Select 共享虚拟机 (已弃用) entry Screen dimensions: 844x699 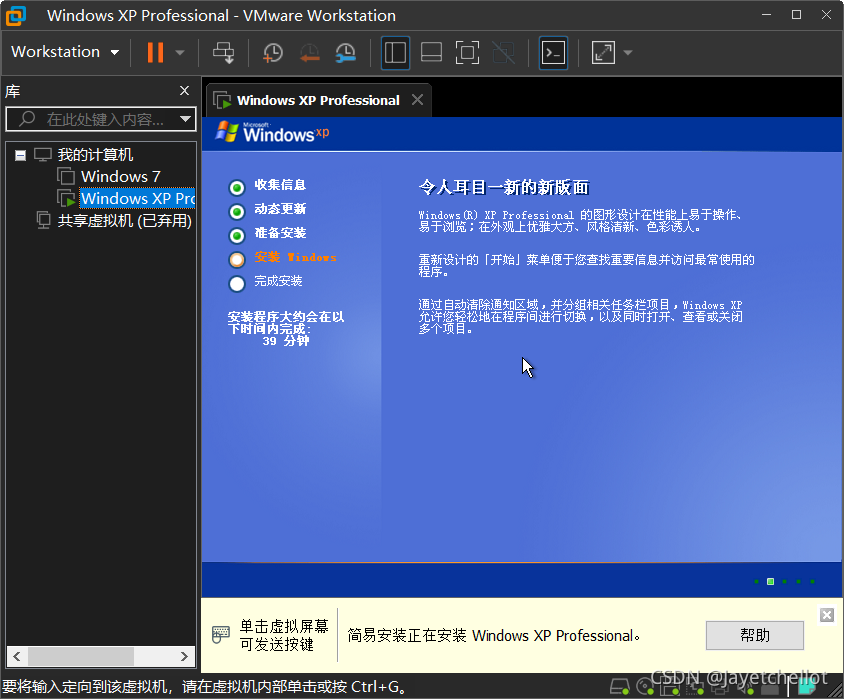coord(124,221)
